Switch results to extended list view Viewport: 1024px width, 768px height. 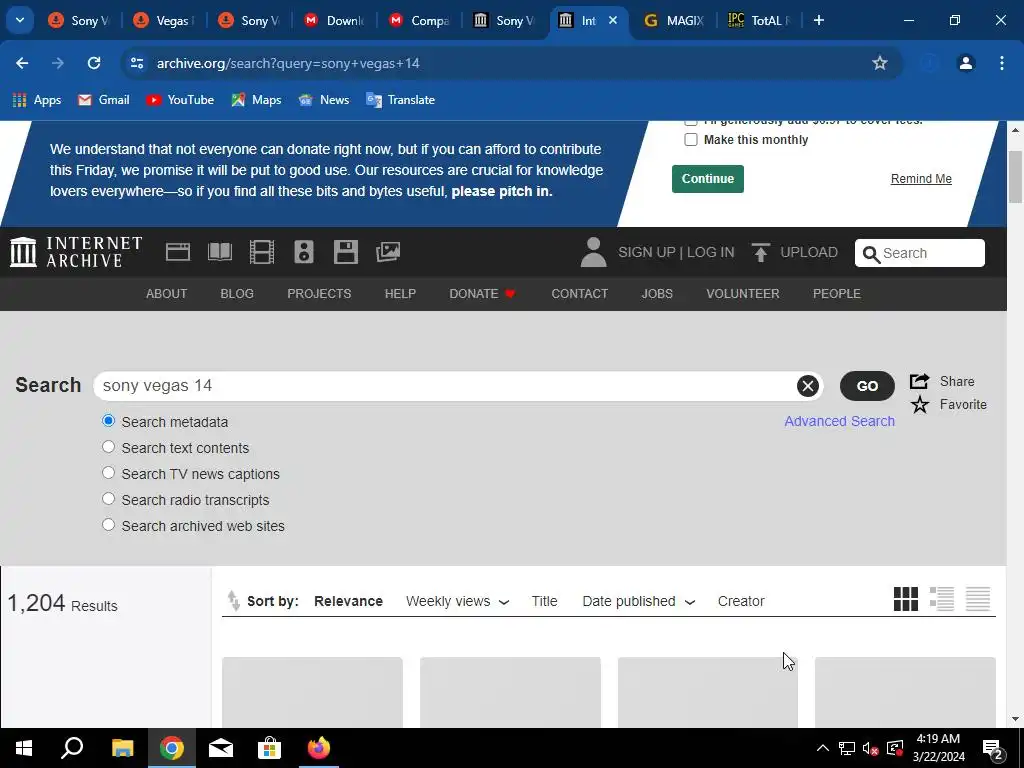coord(942,599)
